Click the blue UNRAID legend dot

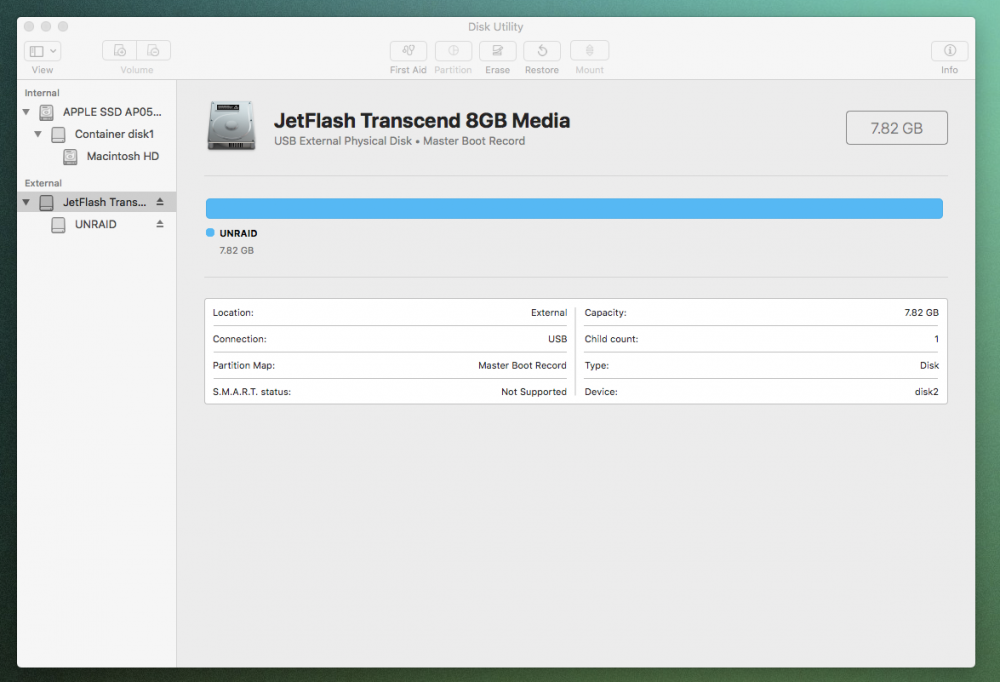210,233
